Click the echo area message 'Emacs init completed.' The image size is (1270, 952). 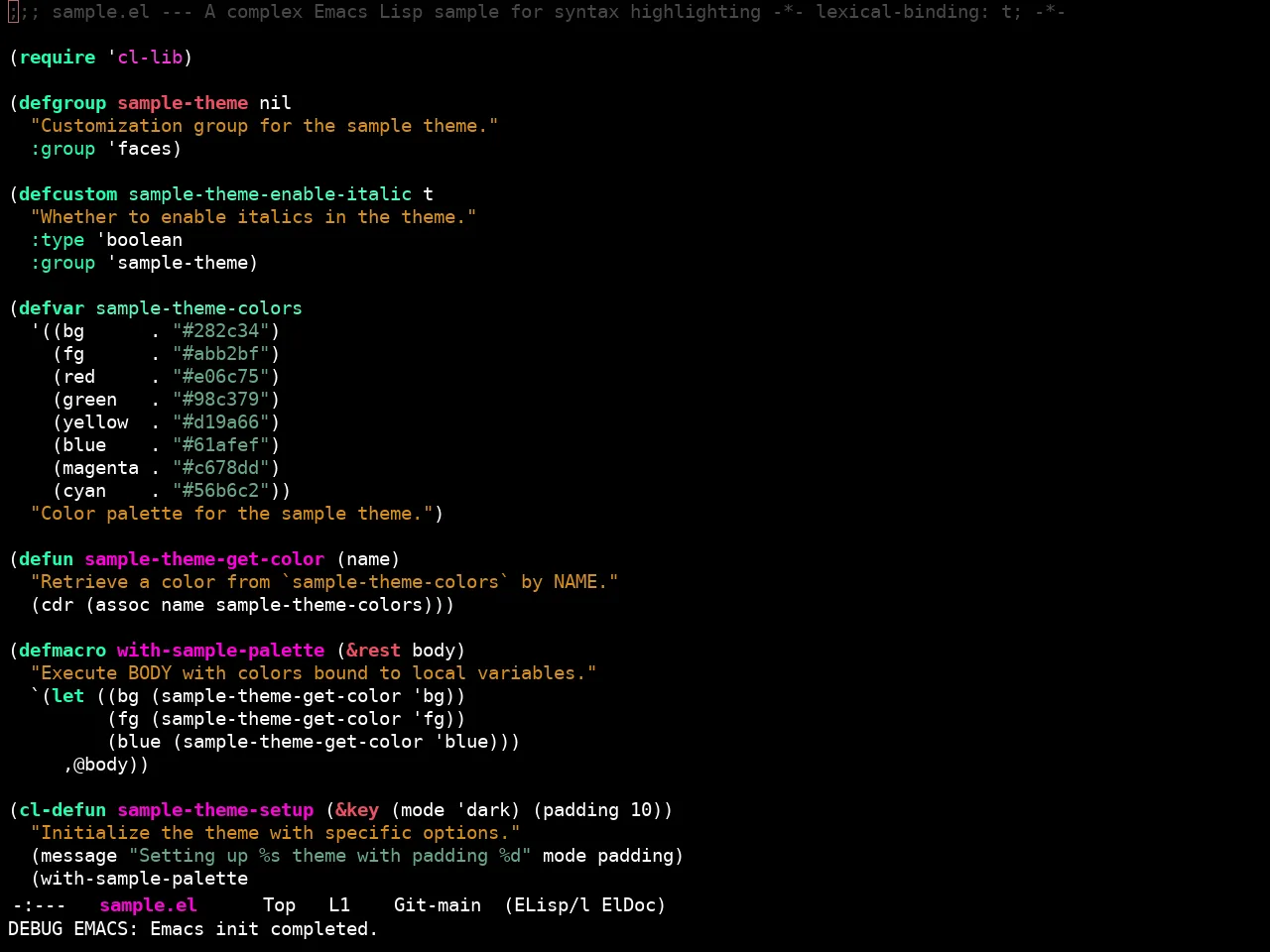click(x=264, y=929)
